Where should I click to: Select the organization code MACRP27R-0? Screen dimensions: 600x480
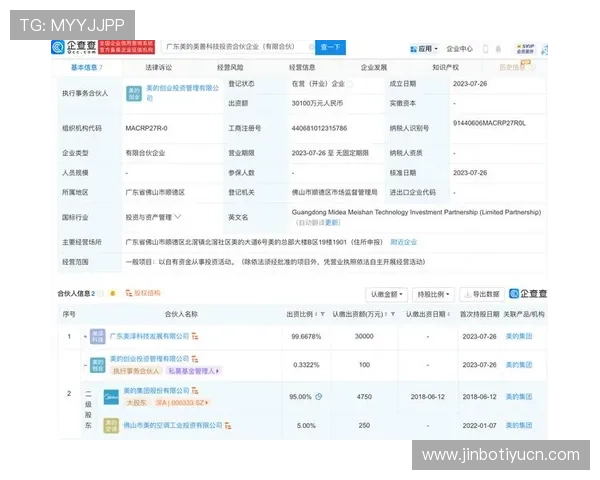[147, 128]
